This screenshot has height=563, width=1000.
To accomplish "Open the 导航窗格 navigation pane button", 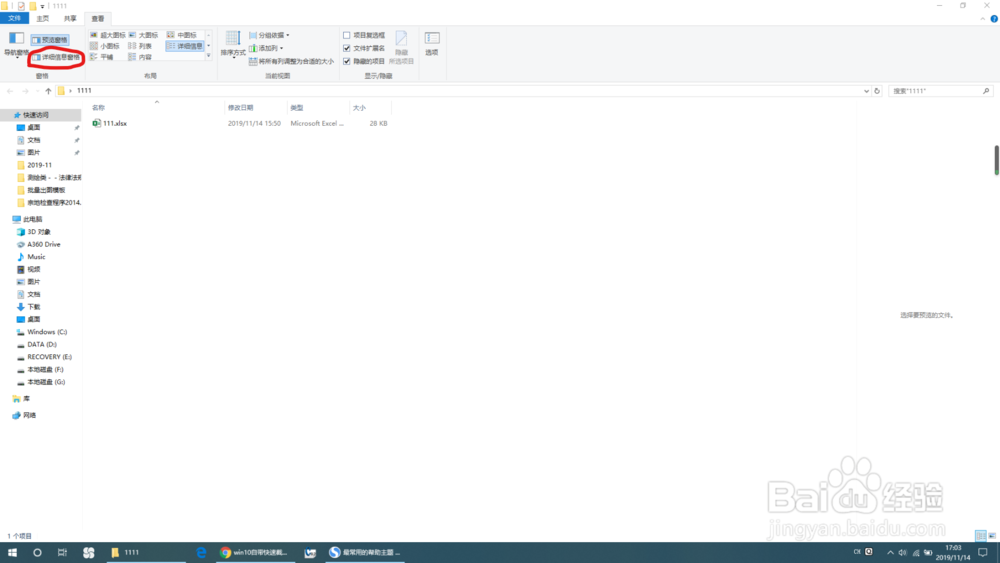I will [17, 44].
